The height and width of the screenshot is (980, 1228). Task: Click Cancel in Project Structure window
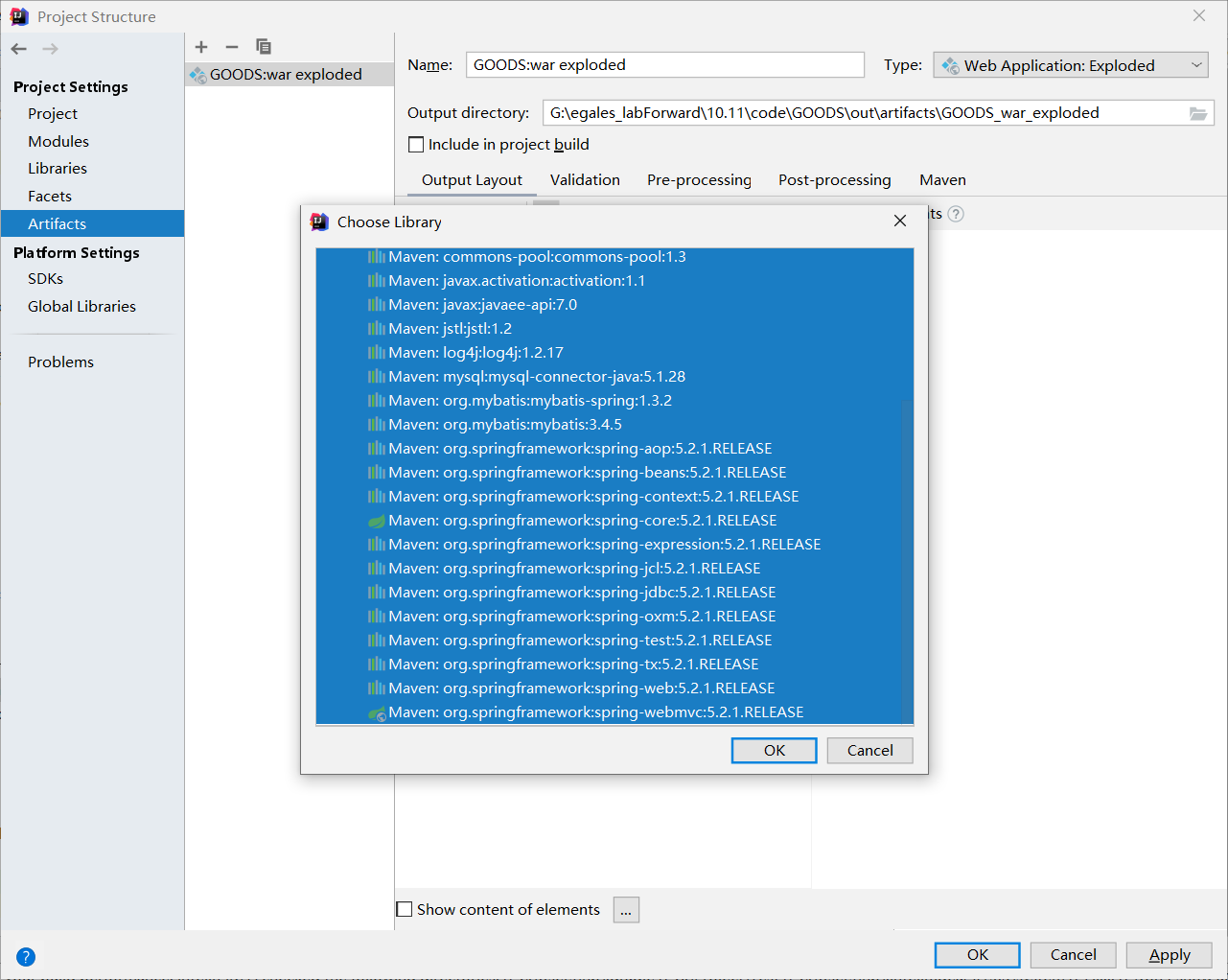click(x=1073, y=955)
